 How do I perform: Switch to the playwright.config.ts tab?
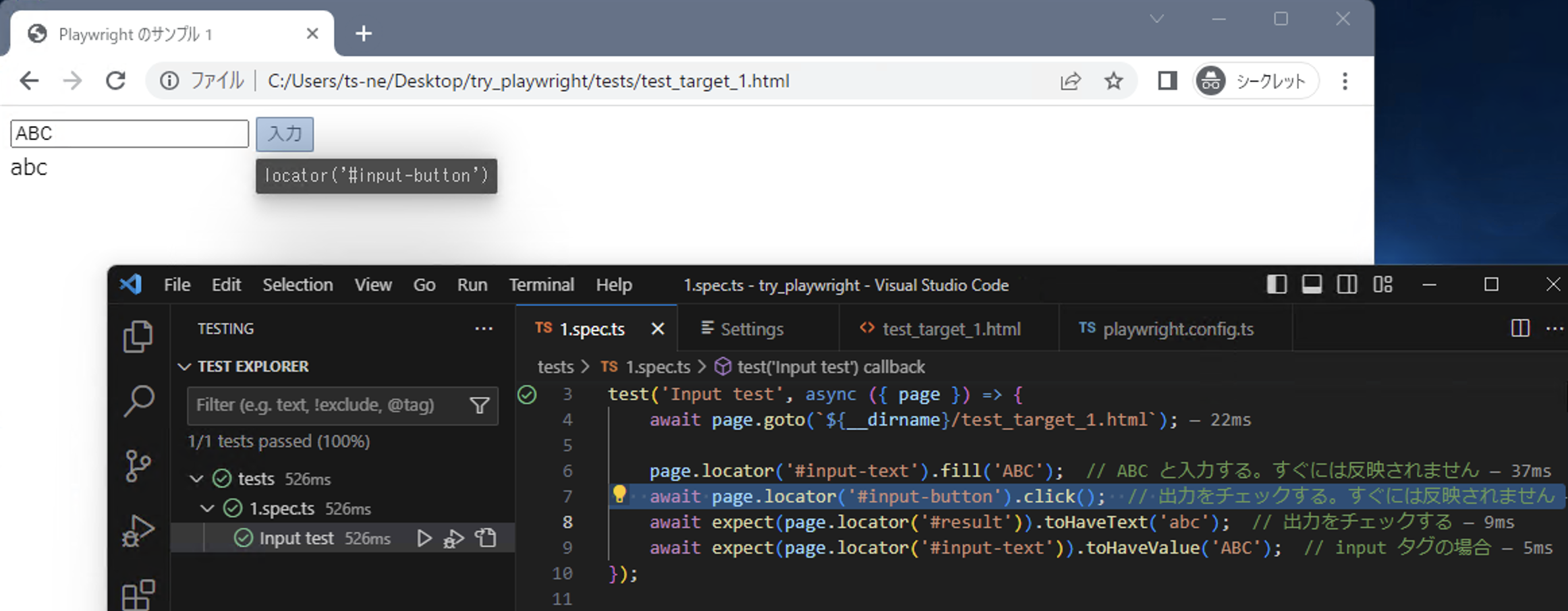coord(1177,328)
